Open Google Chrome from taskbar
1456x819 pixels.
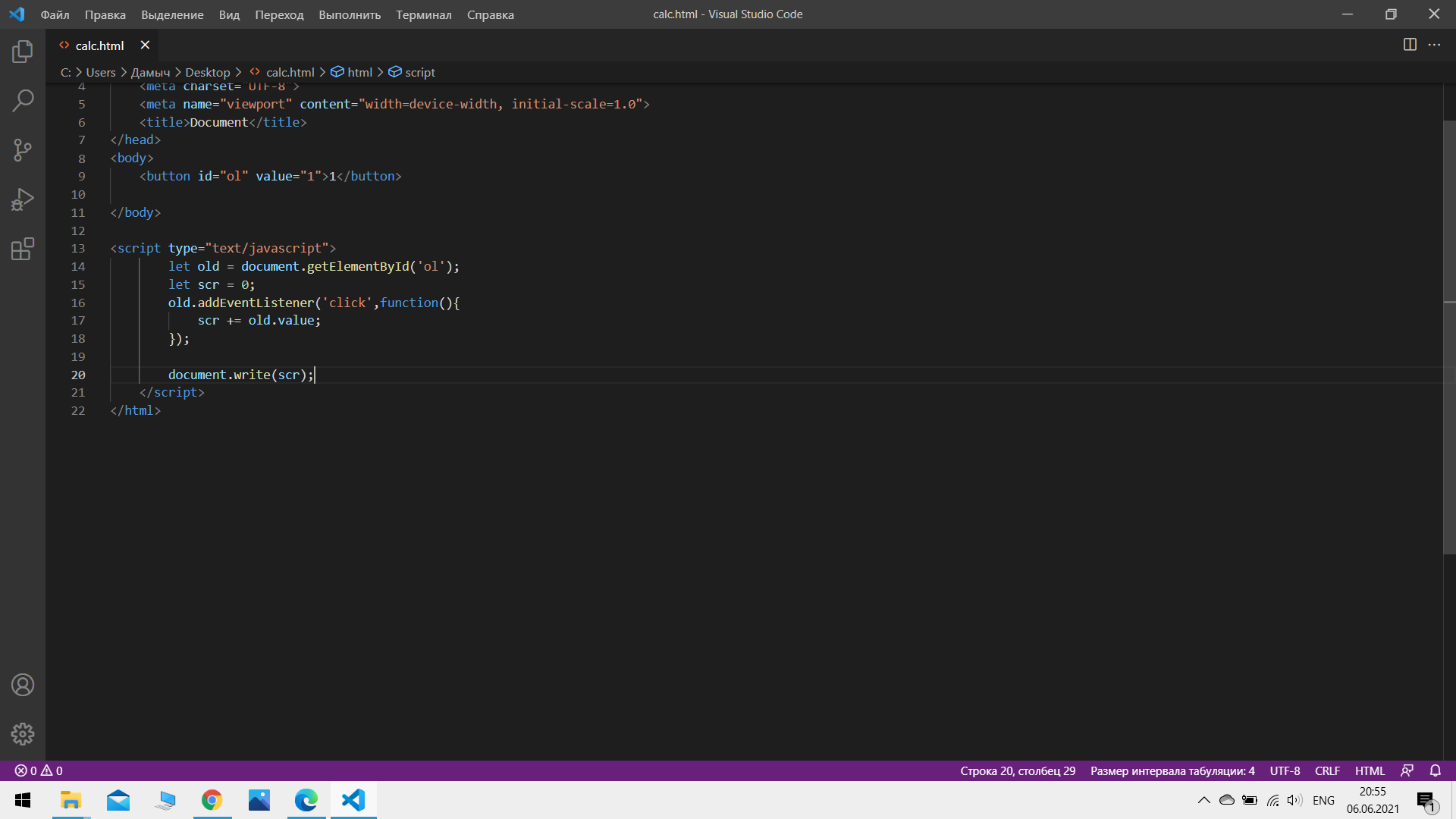(212, 800)
